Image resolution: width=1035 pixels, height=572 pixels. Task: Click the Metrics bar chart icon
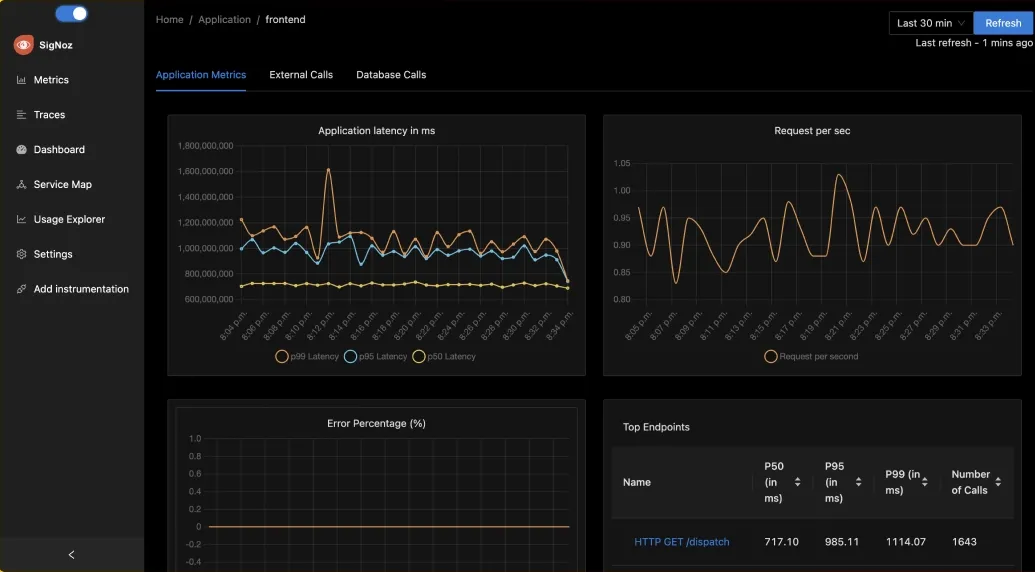[21, 80]
